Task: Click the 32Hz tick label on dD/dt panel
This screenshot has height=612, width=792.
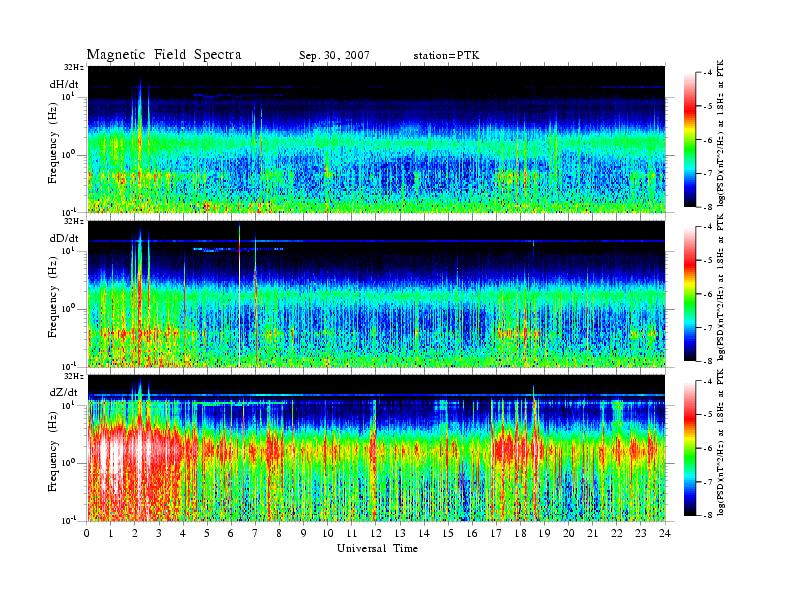Action: tap(74, 221)
